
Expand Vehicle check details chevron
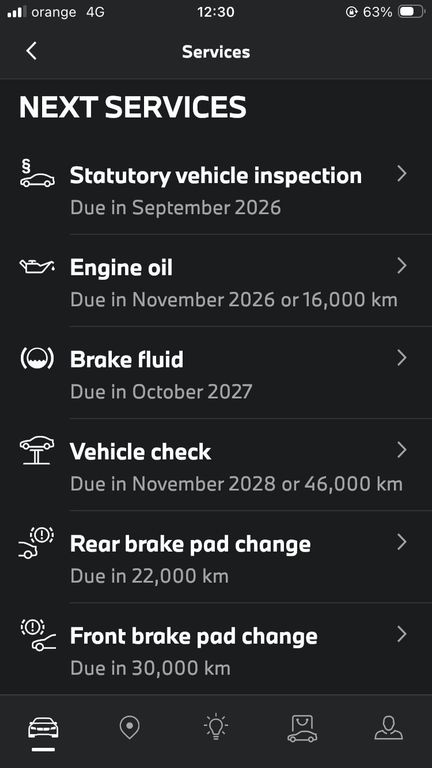[x=402, y=450]
